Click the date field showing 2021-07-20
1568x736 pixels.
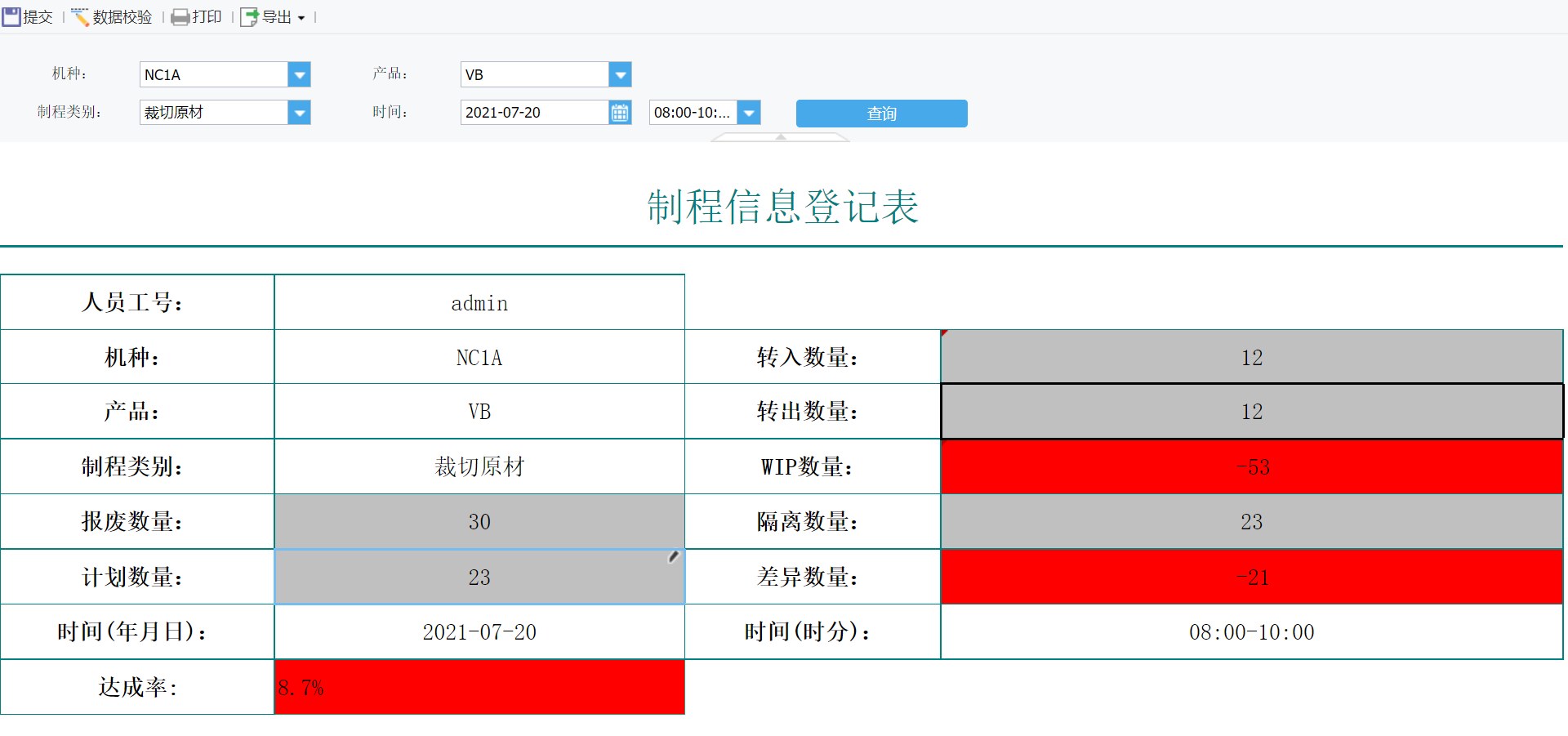pyautogui.click(x=535, y=113)
